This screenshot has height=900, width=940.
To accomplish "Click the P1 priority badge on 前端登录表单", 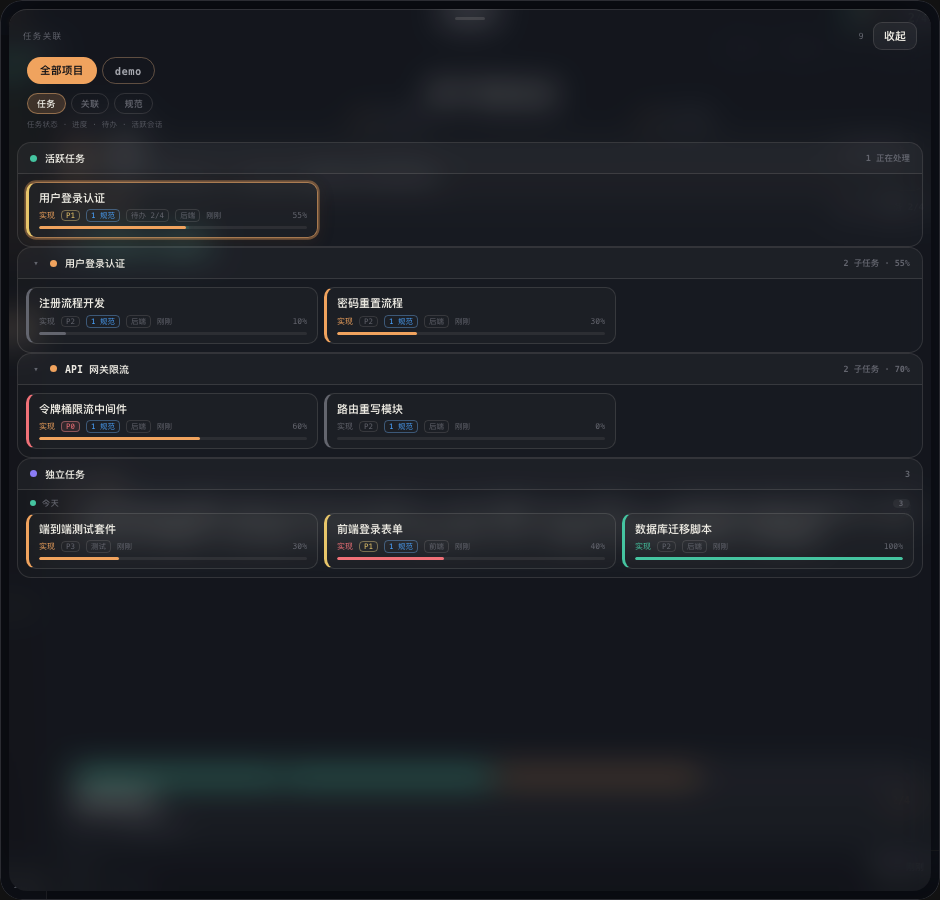I will (369, 546).
